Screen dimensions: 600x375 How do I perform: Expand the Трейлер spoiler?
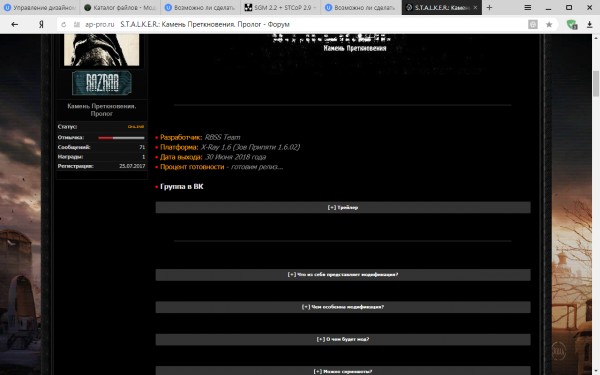point(343,207)
